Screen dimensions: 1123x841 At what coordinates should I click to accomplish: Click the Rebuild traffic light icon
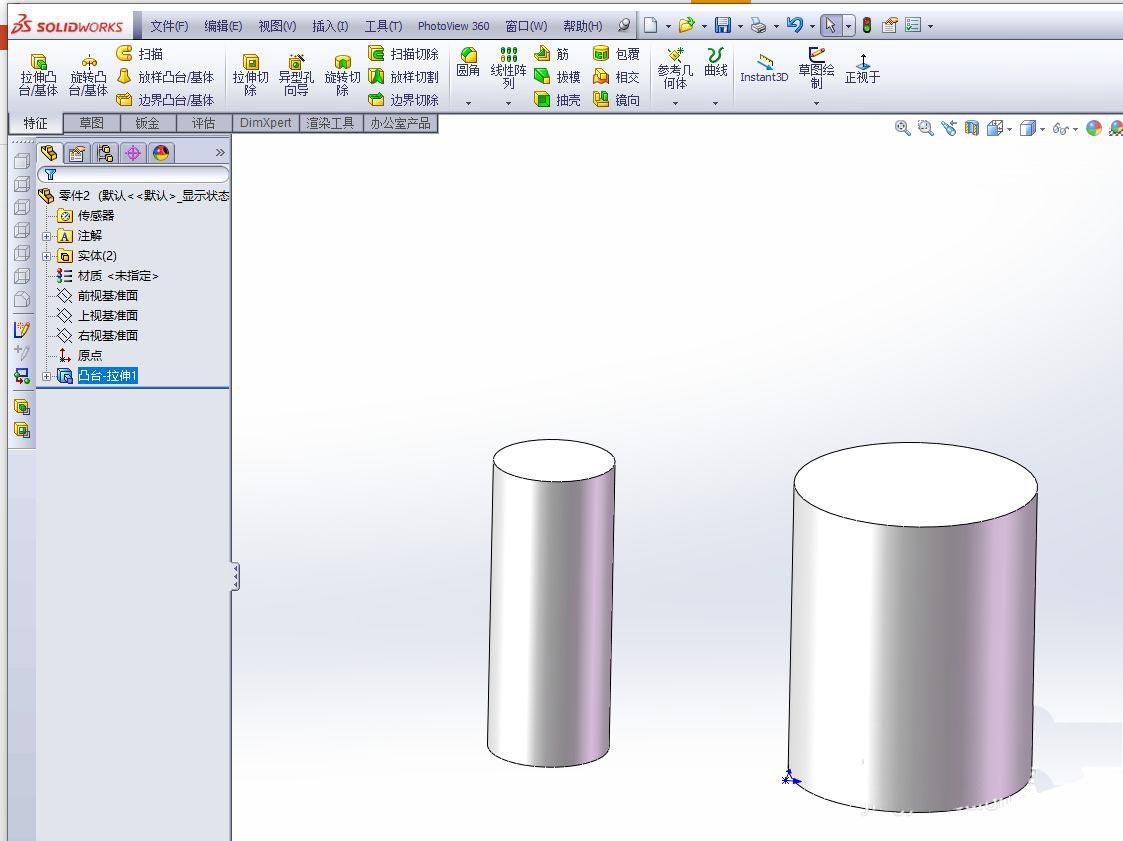coord(867,26)
